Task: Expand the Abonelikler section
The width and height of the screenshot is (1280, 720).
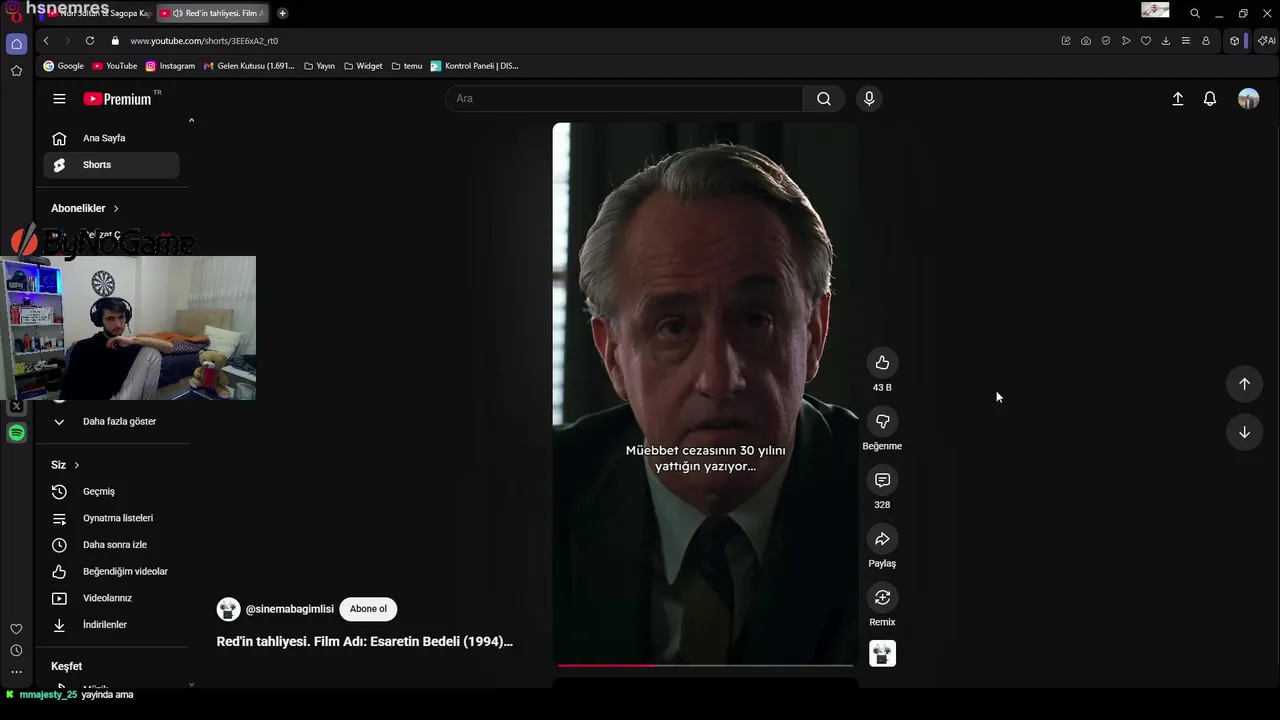Action: (85, 208)
